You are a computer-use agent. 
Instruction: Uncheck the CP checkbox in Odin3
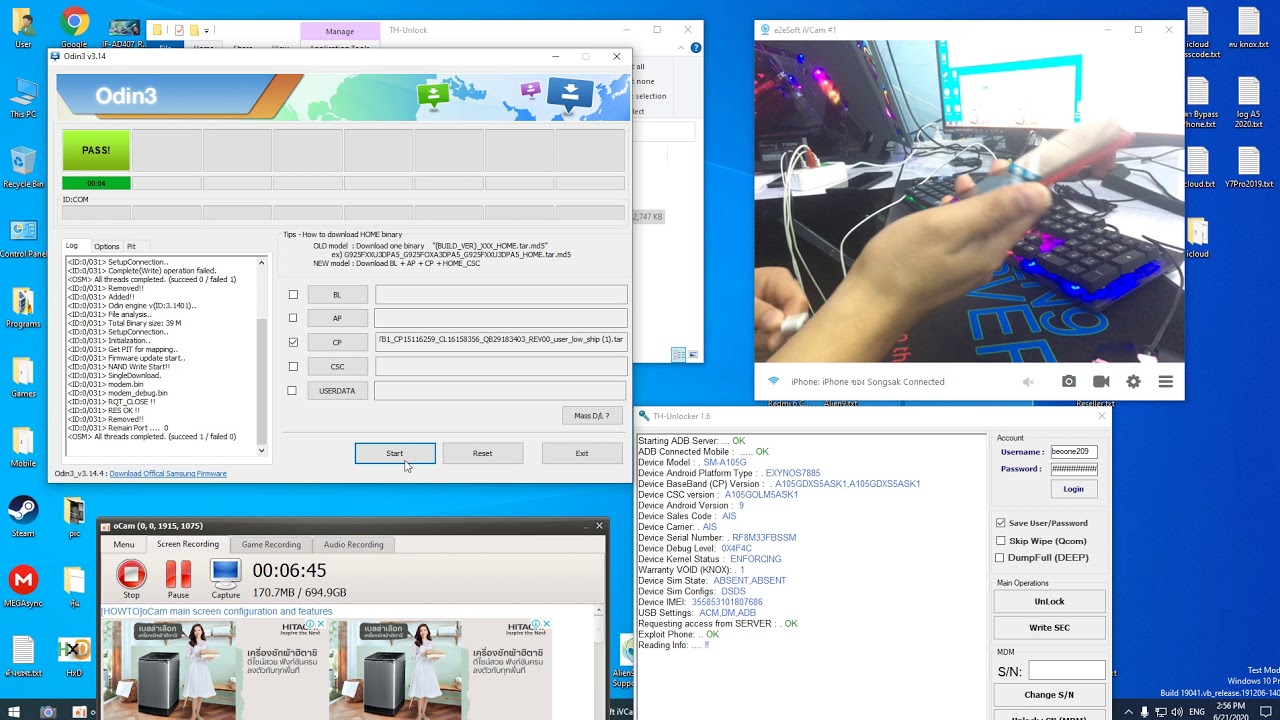coord(293,342)
